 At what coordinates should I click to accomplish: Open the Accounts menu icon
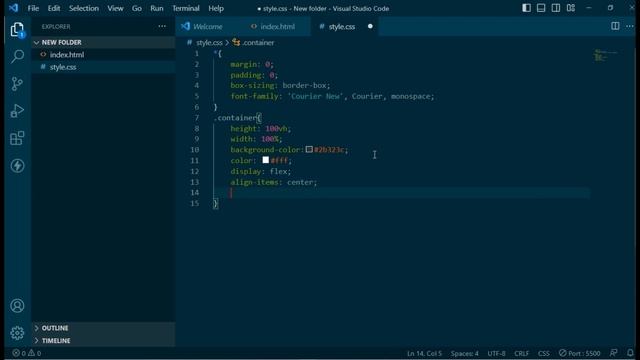[x=17, y=306]
